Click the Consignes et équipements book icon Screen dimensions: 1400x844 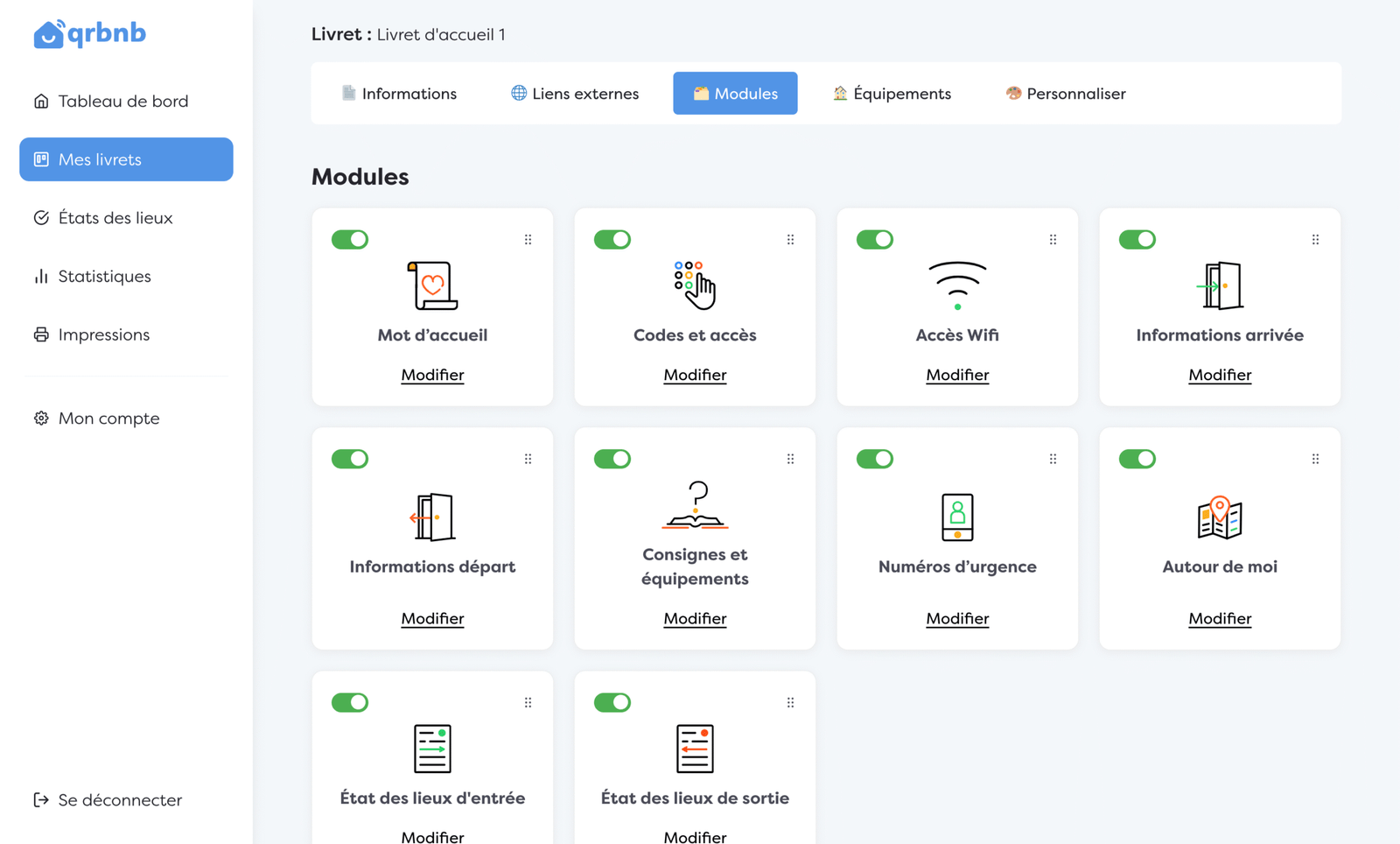coord(695,505)
